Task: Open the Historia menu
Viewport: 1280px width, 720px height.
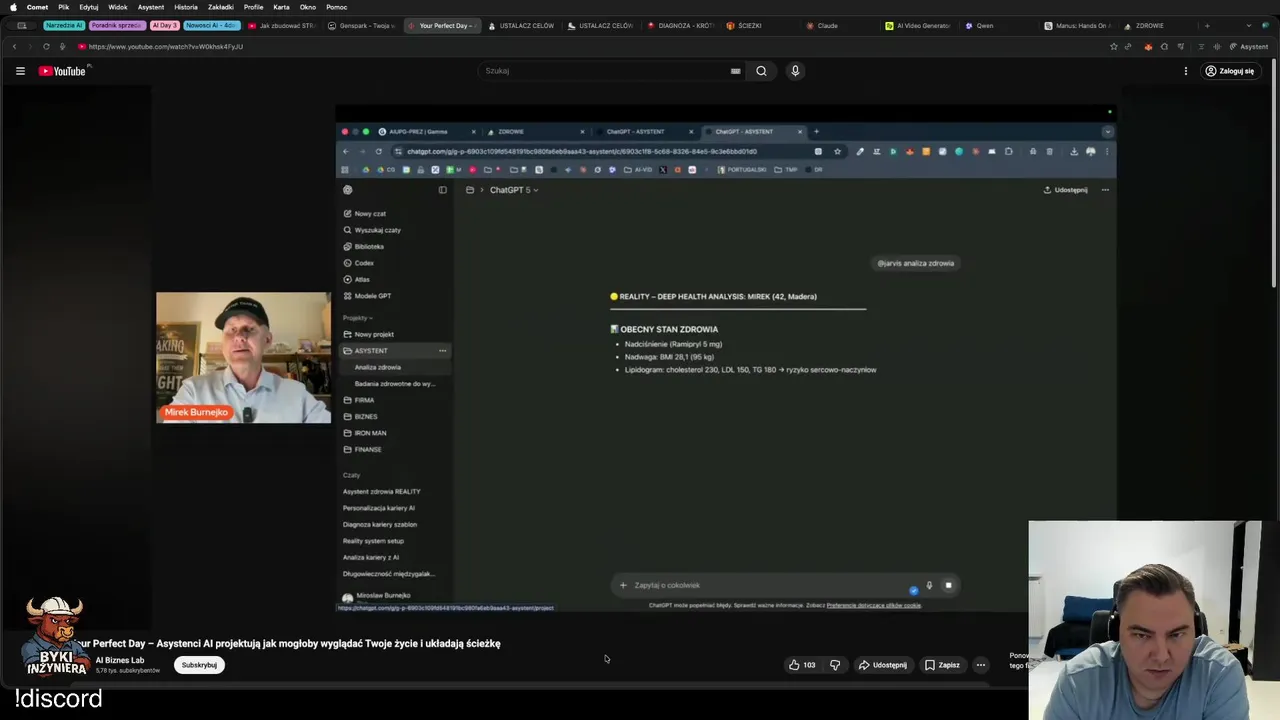Action: [186, 7]
